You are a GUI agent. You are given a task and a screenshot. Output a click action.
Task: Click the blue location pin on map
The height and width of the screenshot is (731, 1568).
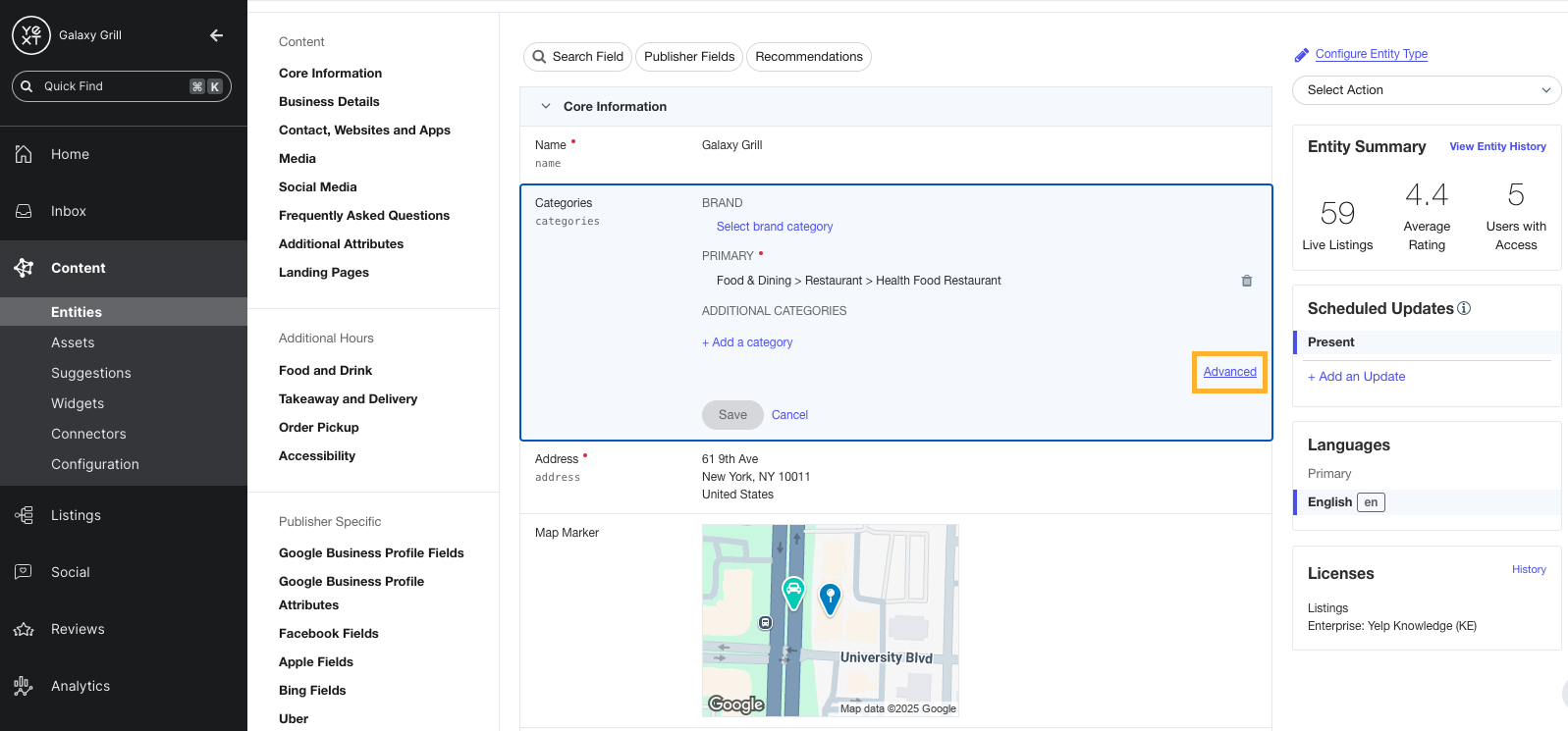(x=830, y=597)
